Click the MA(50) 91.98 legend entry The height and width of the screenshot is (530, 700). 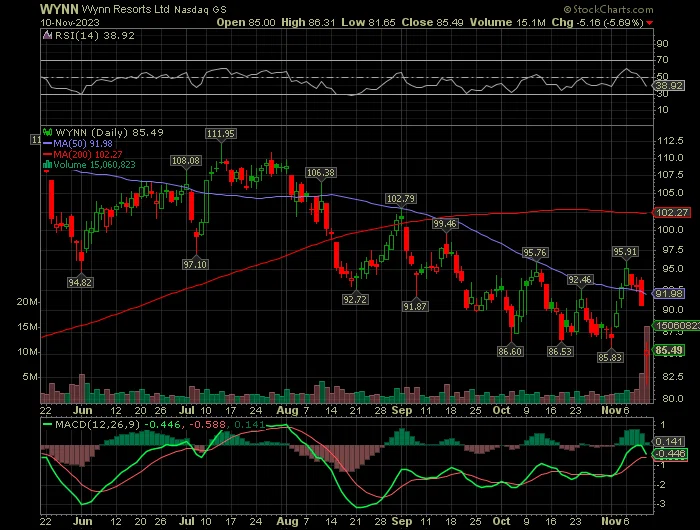(x=83, y=143)
